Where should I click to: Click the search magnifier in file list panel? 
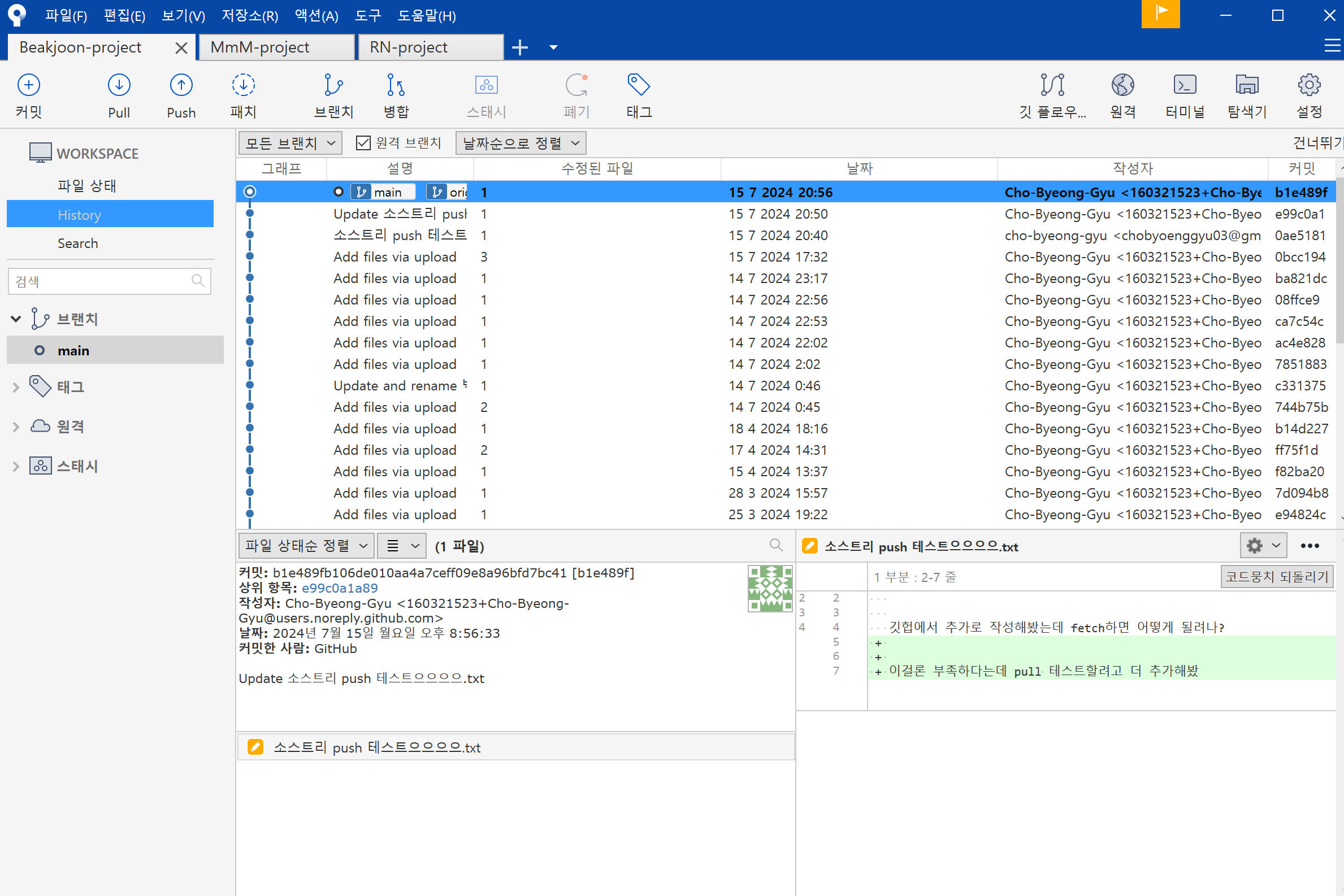coord(776,545)
